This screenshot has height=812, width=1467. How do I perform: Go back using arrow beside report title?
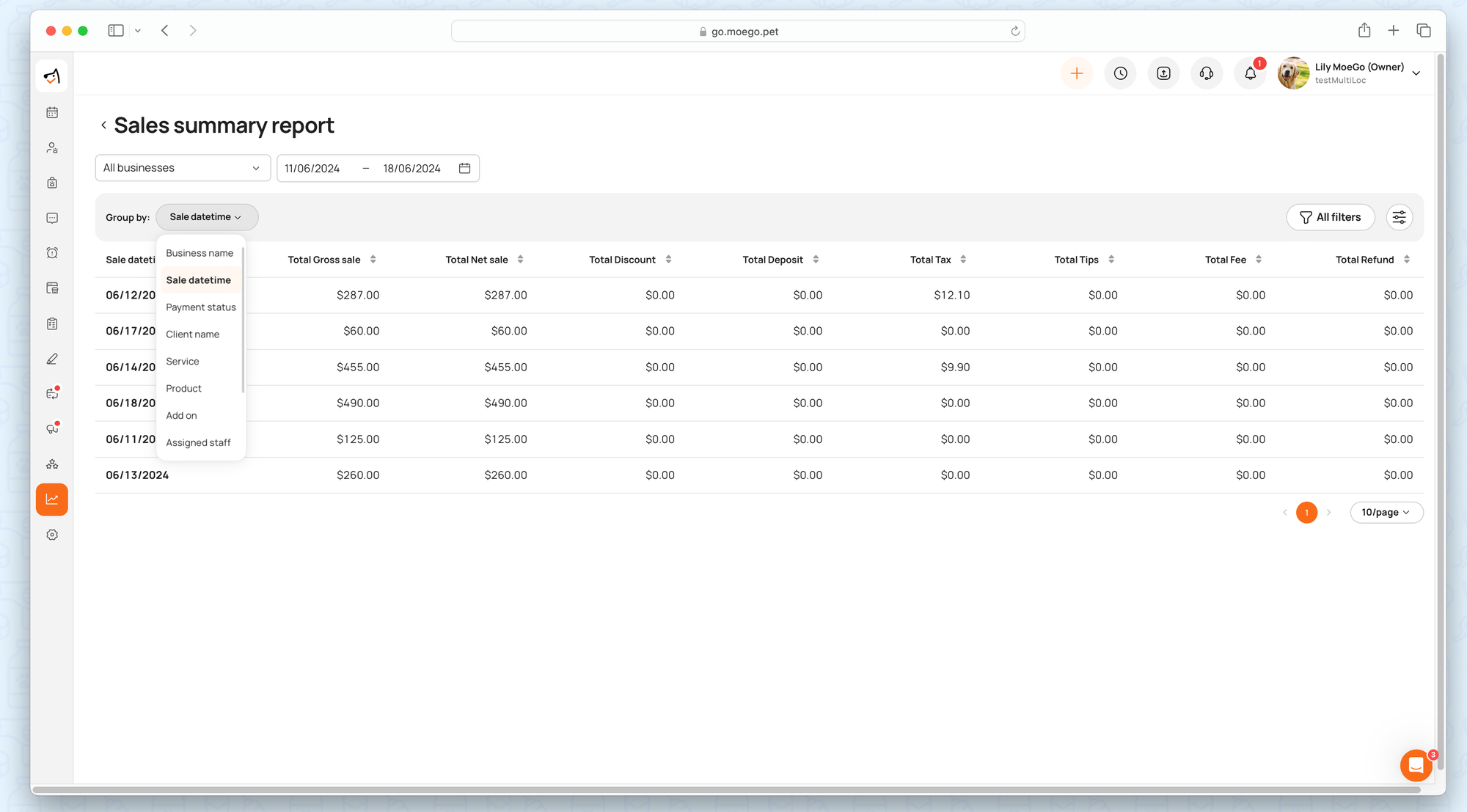pyautogui.click(x=103, y=125)
